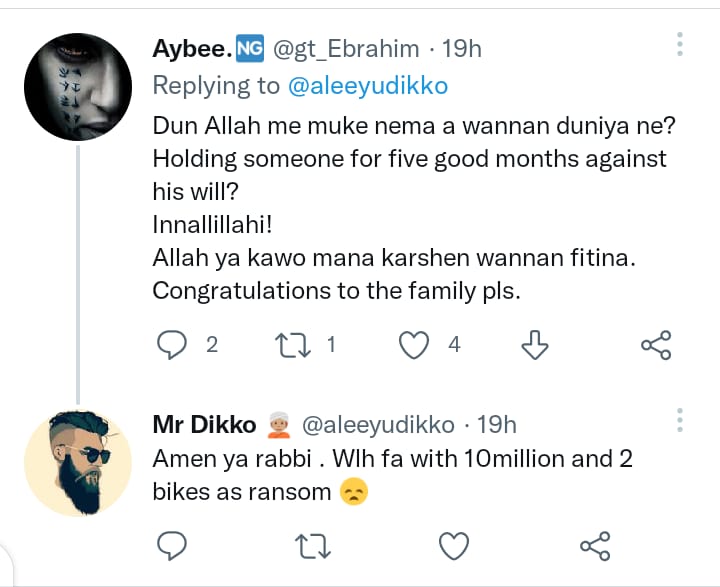Open the @aleeyudikko mention link in reply line
The height and width of the screenshot is (587, 720).
tap(367, 86)
